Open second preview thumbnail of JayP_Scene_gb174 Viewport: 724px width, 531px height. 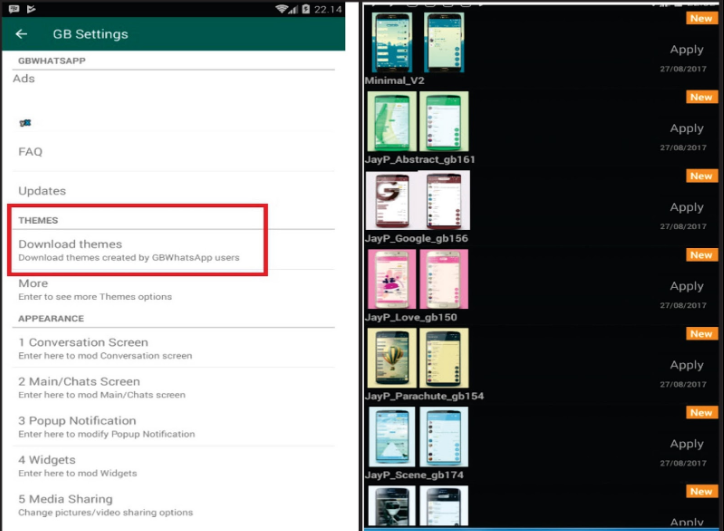444,437
